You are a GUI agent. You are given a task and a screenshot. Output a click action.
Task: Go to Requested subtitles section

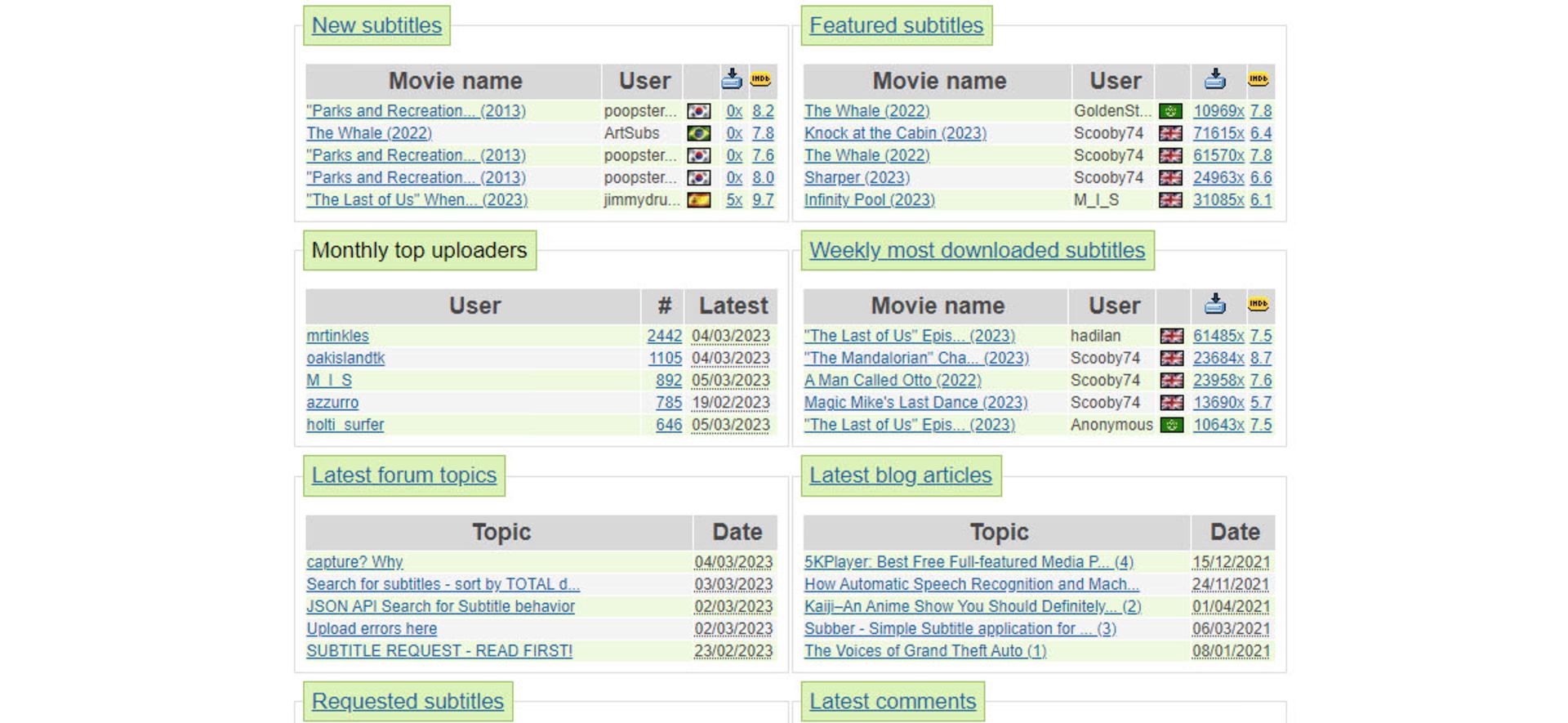[408, 701]
